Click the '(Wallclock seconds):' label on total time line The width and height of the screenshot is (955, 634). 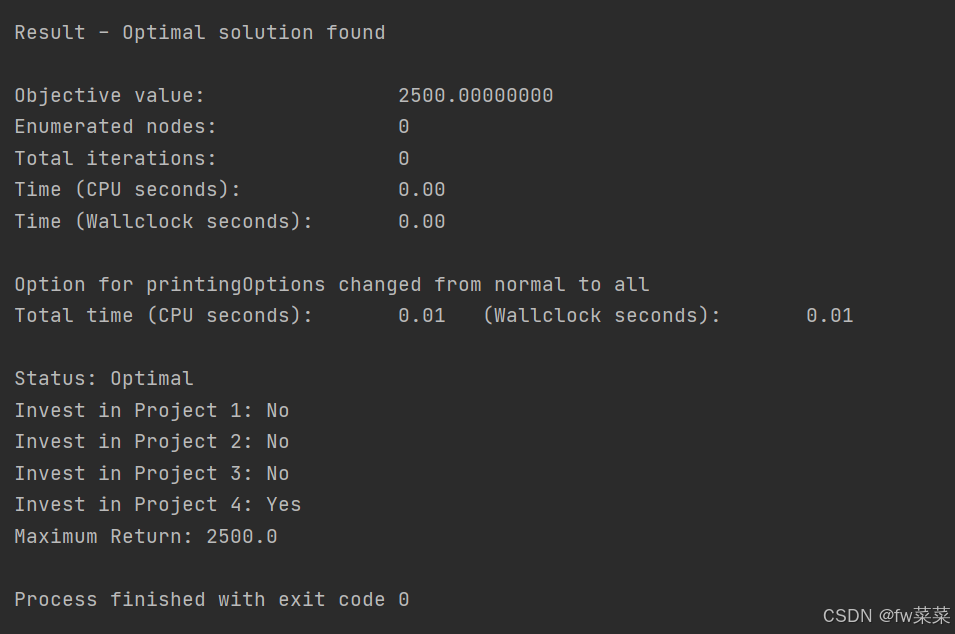coord(602,316)
